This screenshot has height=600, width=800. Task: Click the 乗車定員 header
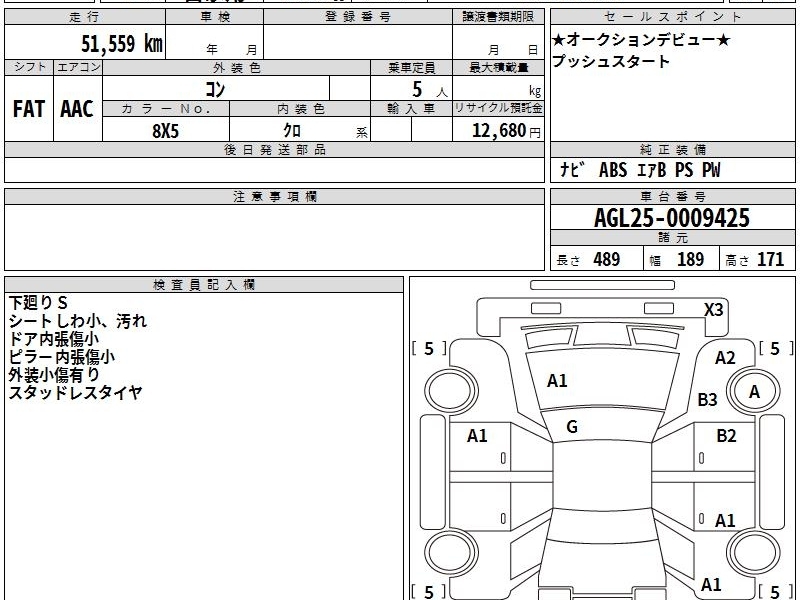[x=411, y=68]
